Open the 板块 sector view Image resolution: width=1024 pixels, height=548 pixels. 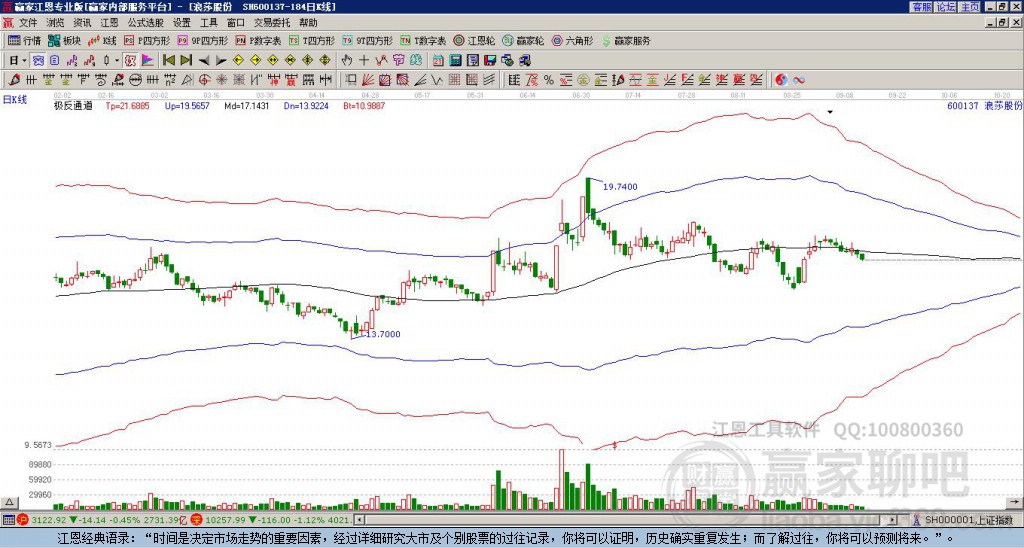(x=64, y=40)
